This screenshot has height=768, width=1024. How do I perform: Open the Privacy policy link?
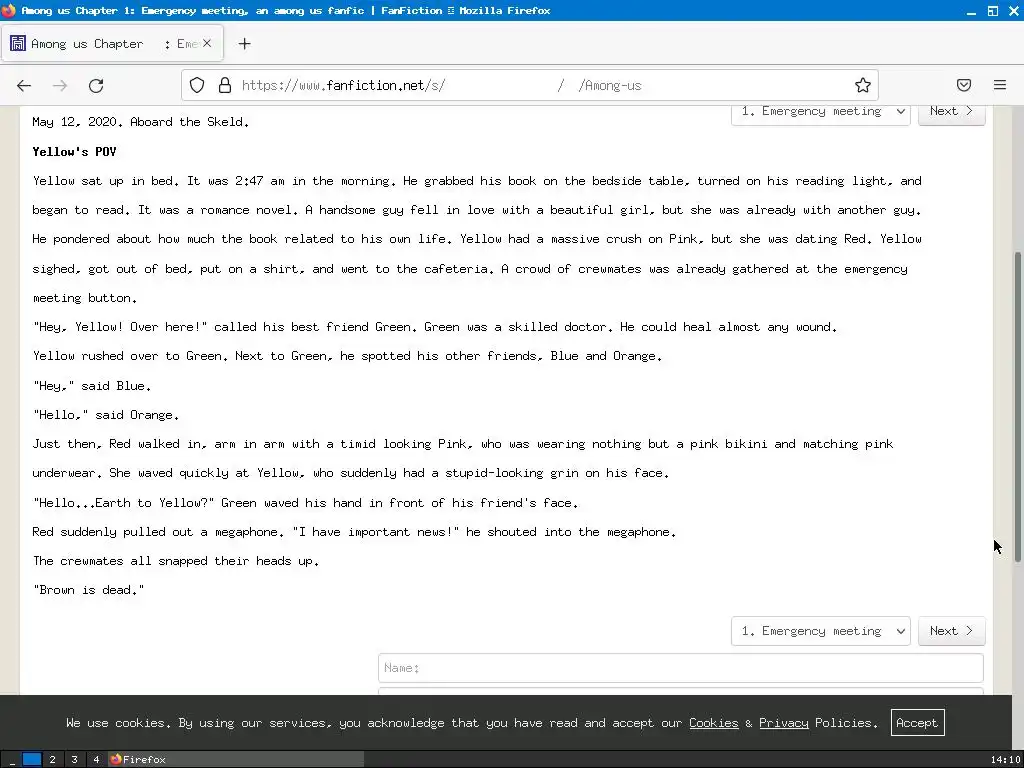(784, 723)
